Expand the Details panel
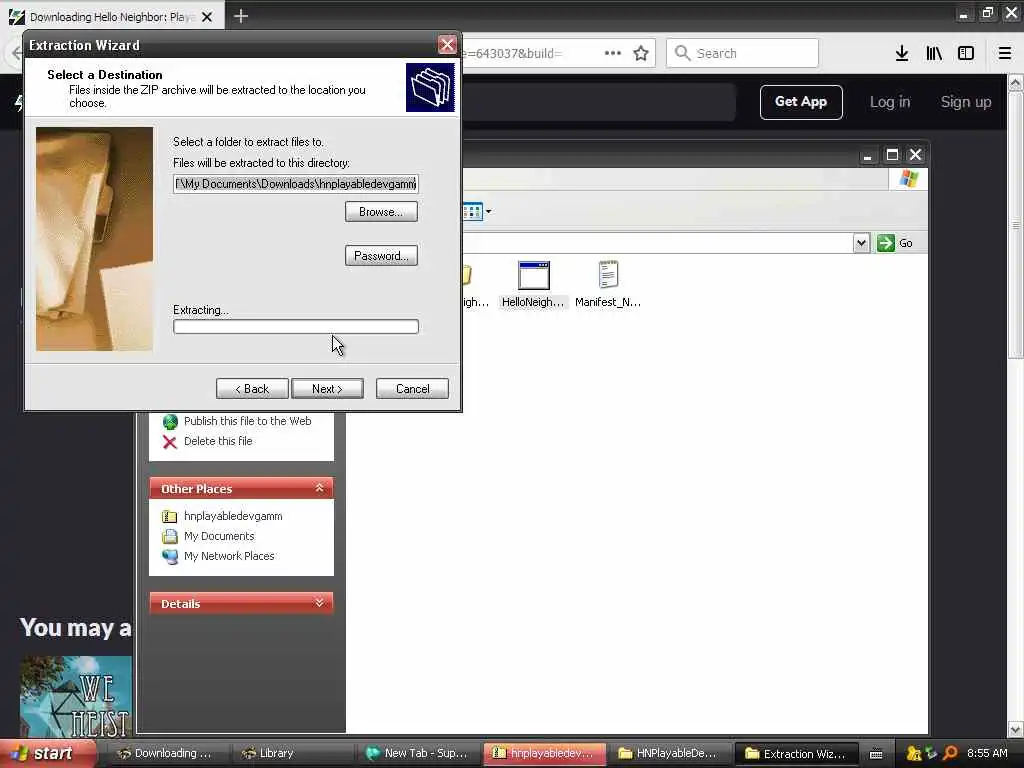 (319, 603)
